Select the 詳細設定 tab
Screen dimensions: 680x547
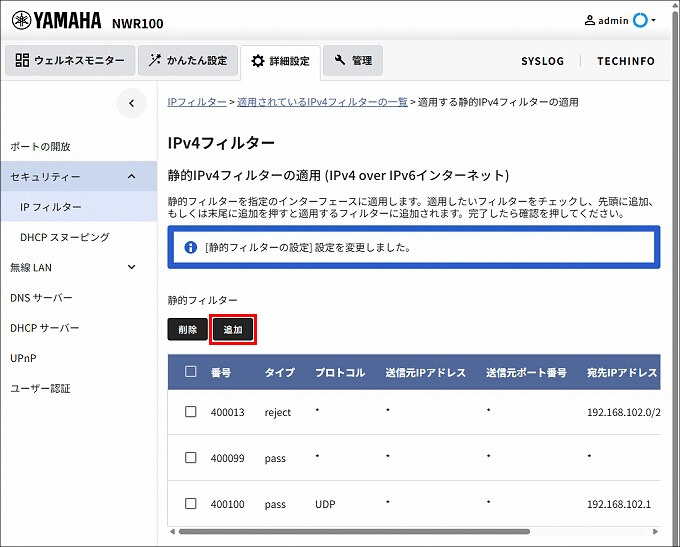(281, 61)
